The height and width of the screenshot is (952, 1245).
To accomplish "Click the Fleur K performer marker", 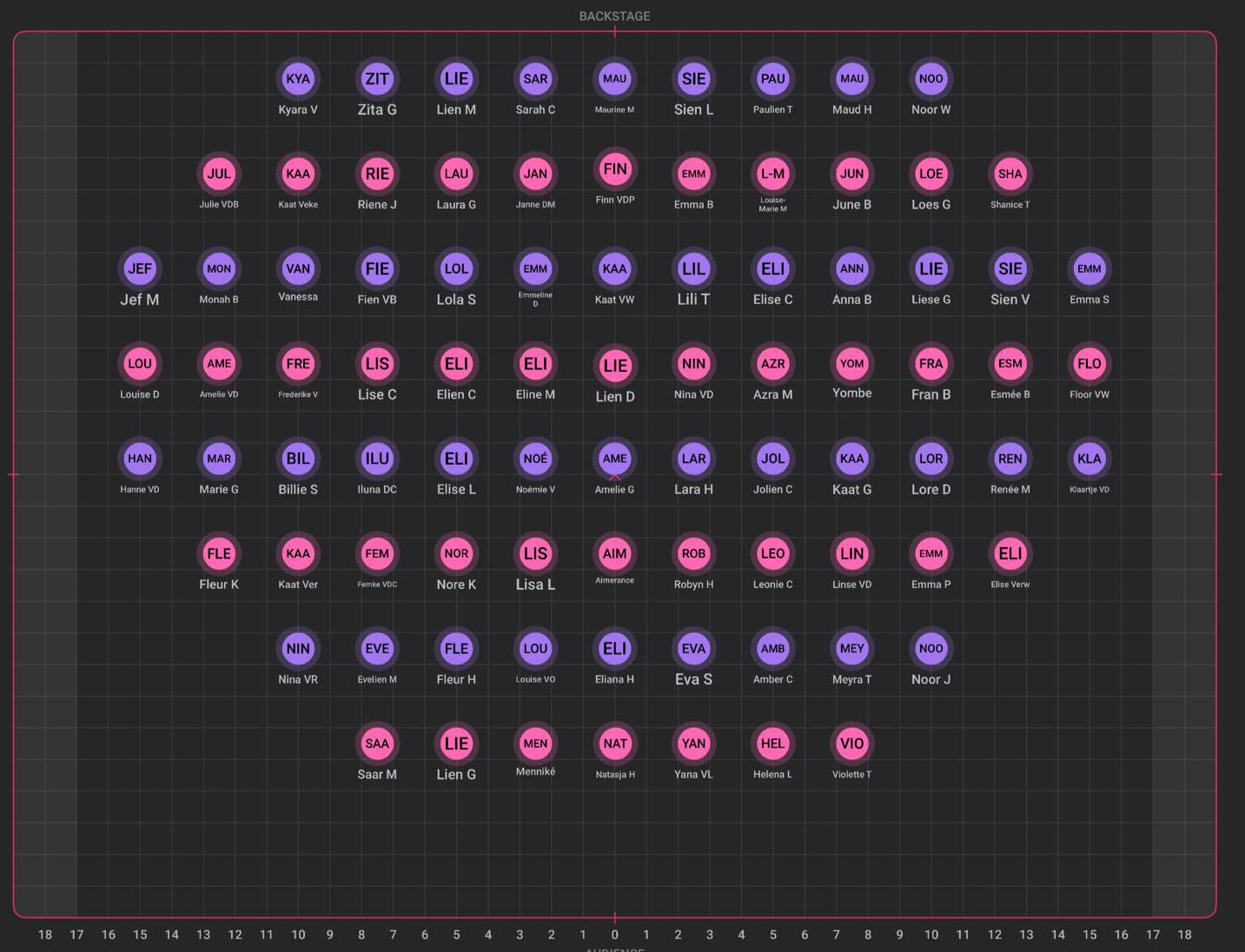I will pyautogui.click(x=219, y=553).
